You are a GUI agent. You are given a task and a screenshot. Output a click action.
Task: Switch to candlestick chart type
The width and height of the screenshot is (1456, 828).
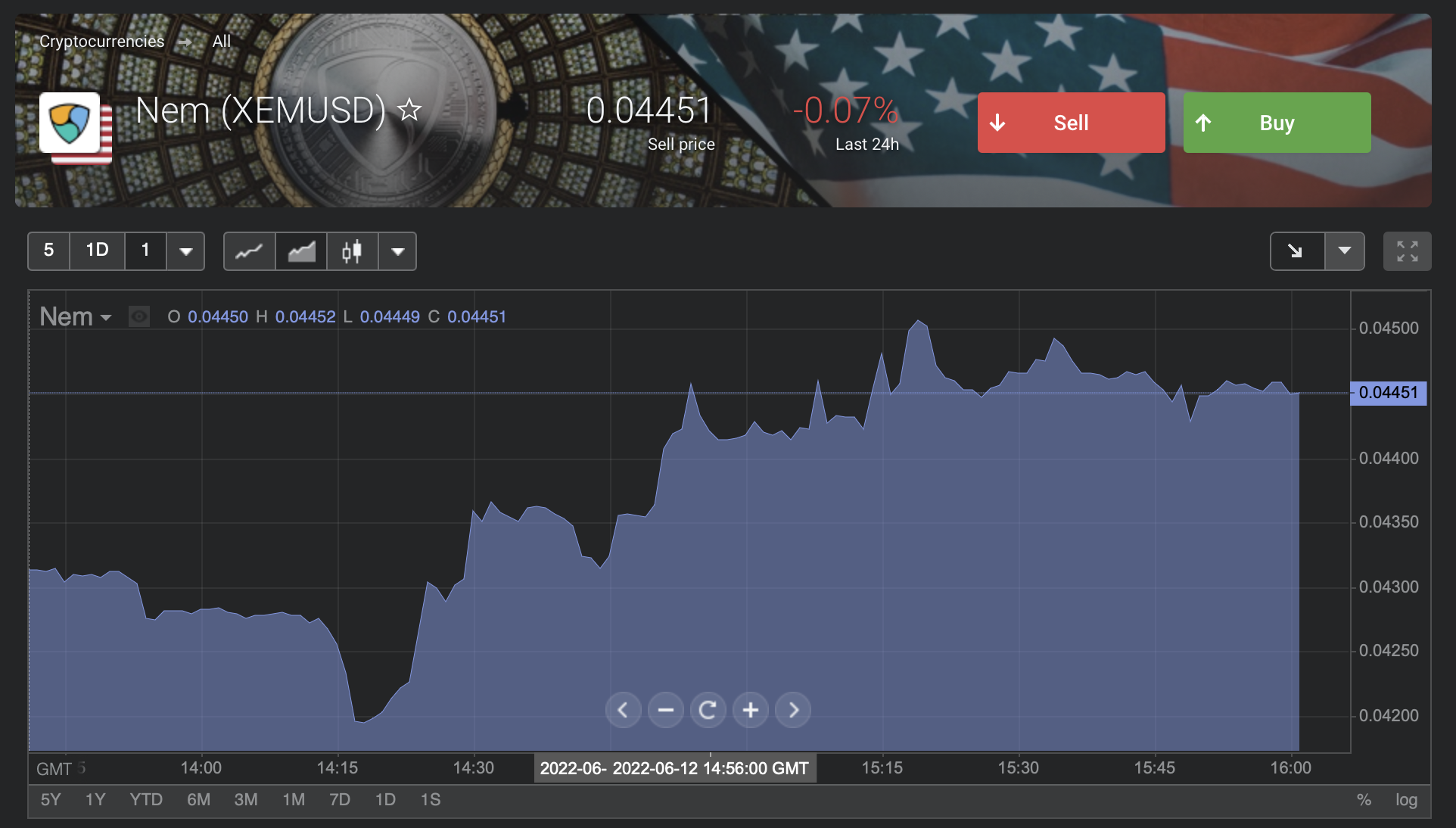tap(352, 251)
